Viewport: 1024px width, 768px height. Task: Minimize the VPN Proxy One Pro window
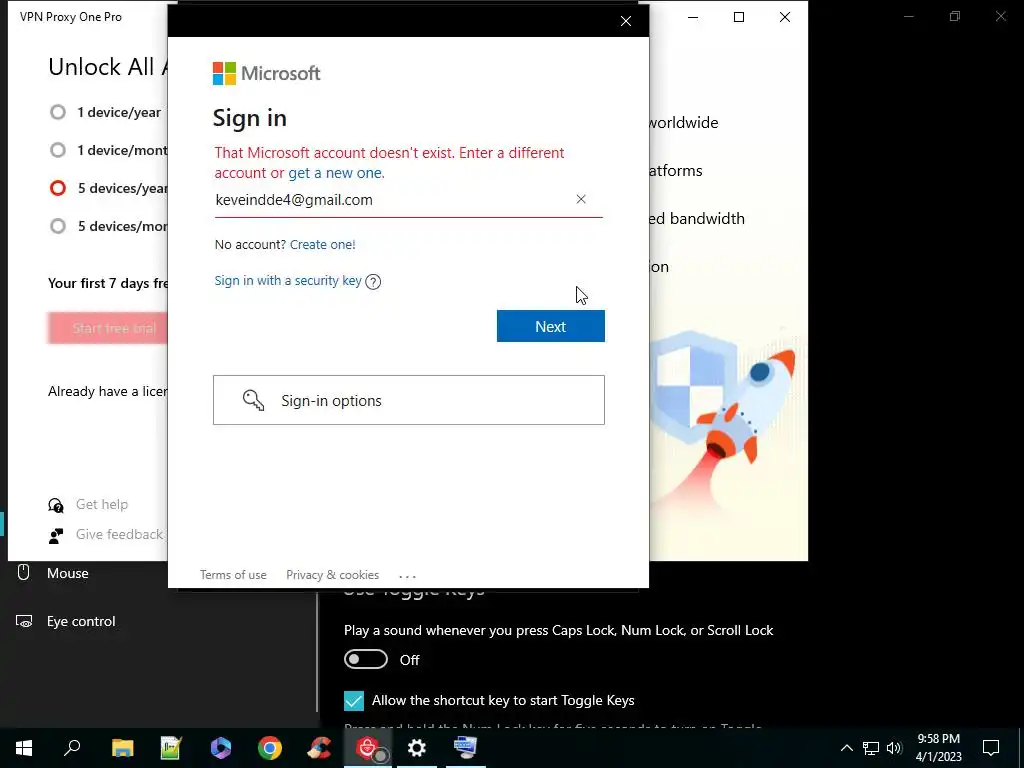[693, 17]
